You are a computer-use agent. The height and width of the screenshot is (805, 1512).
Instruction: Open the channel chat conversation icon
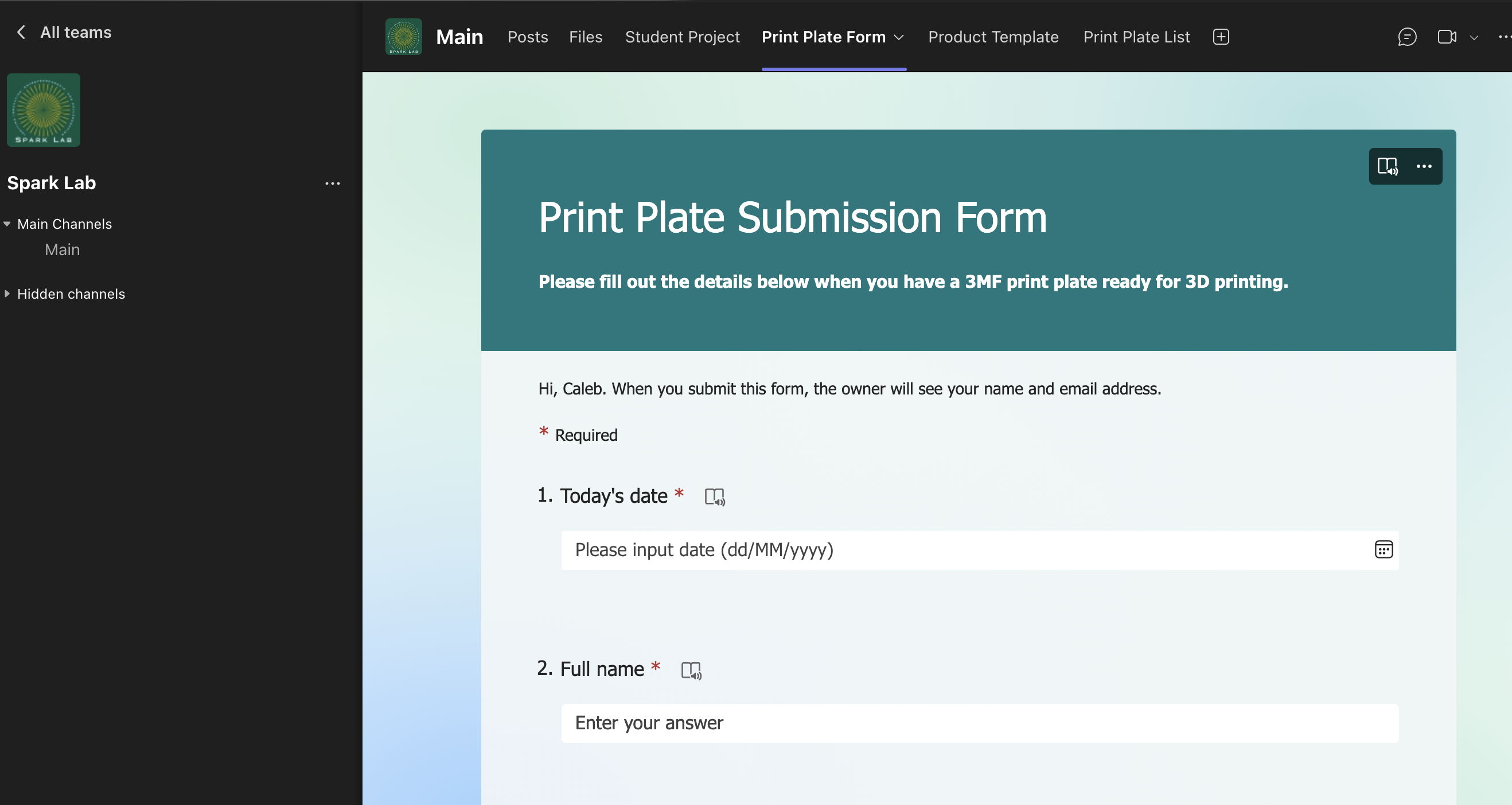(1408, 36)
